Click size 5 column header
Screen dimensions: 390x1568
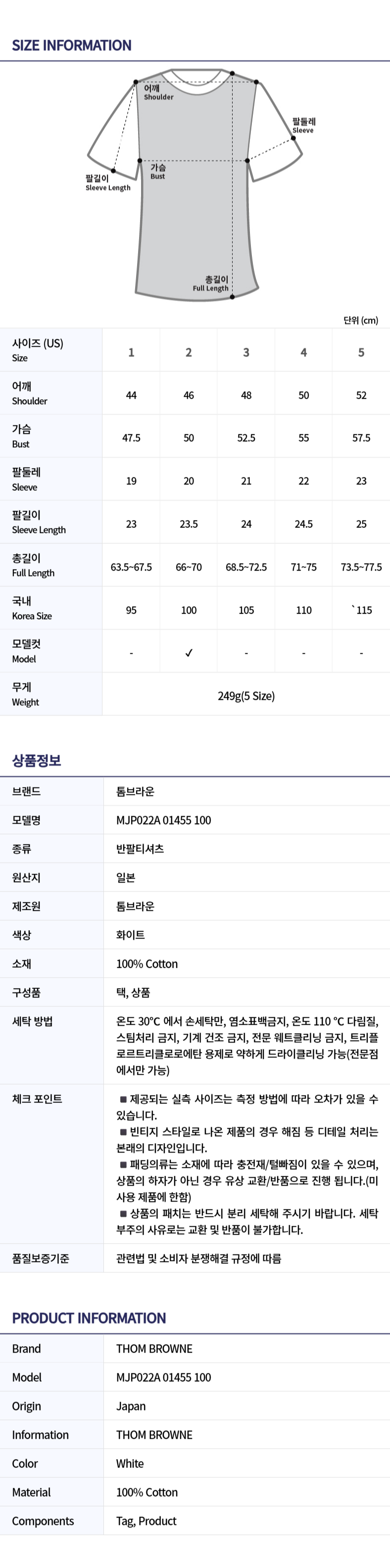click(361, 352)
